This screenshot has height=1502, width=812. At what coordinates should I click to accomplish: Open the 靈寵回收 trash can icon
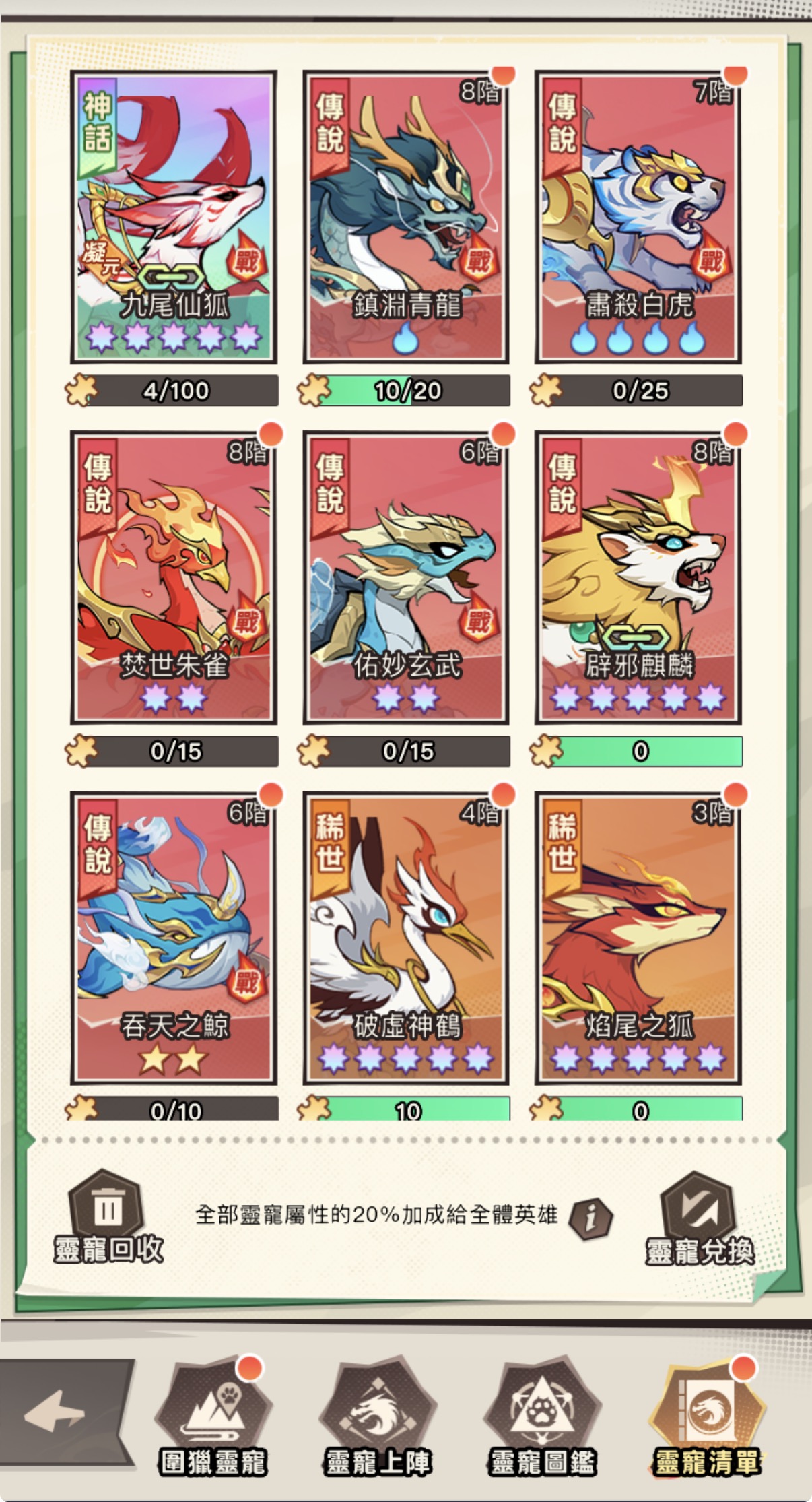coord(107,1208)
